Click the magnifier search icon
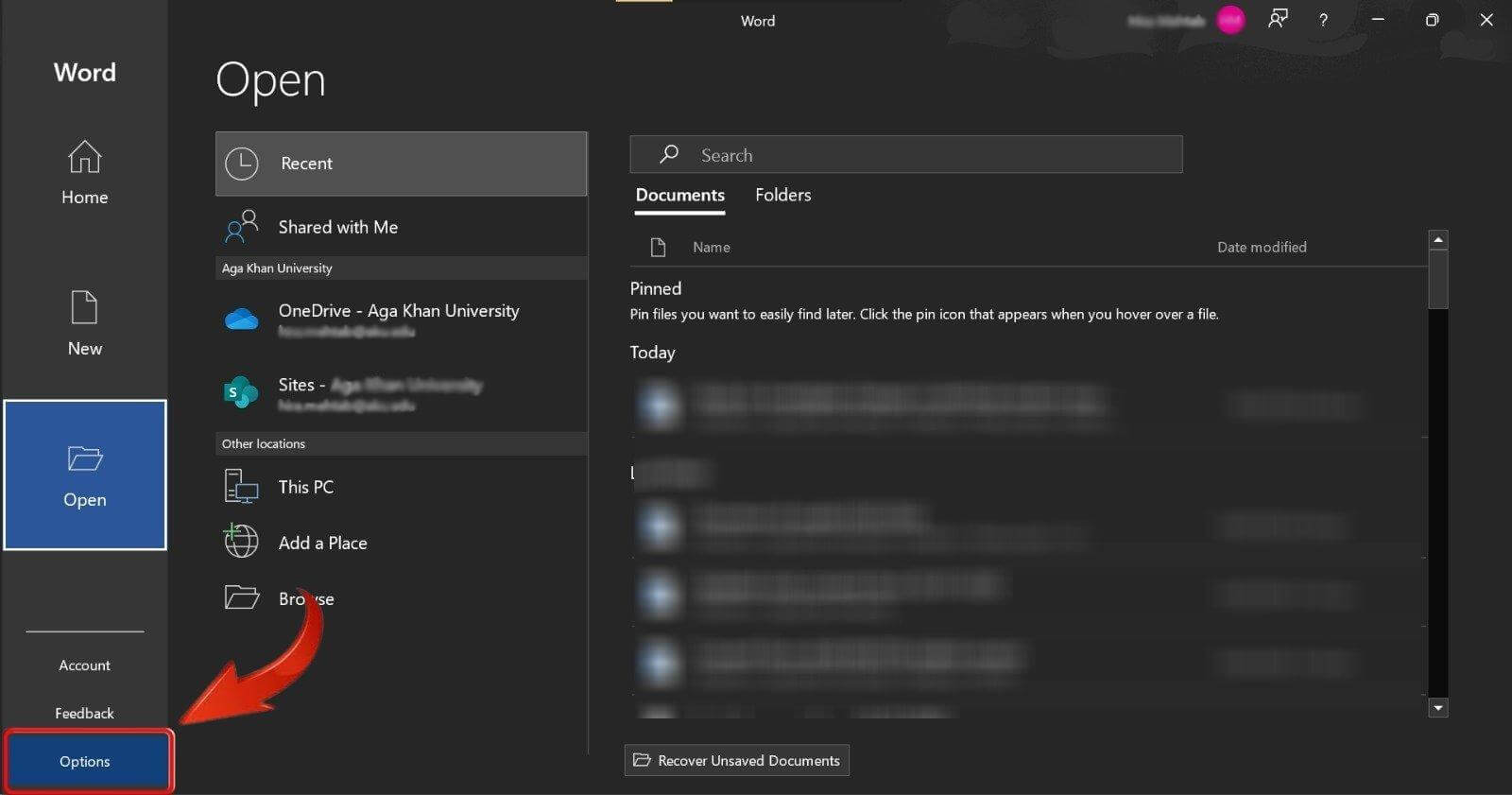This screenshot has width=1512, height=795. pos(669,154)
